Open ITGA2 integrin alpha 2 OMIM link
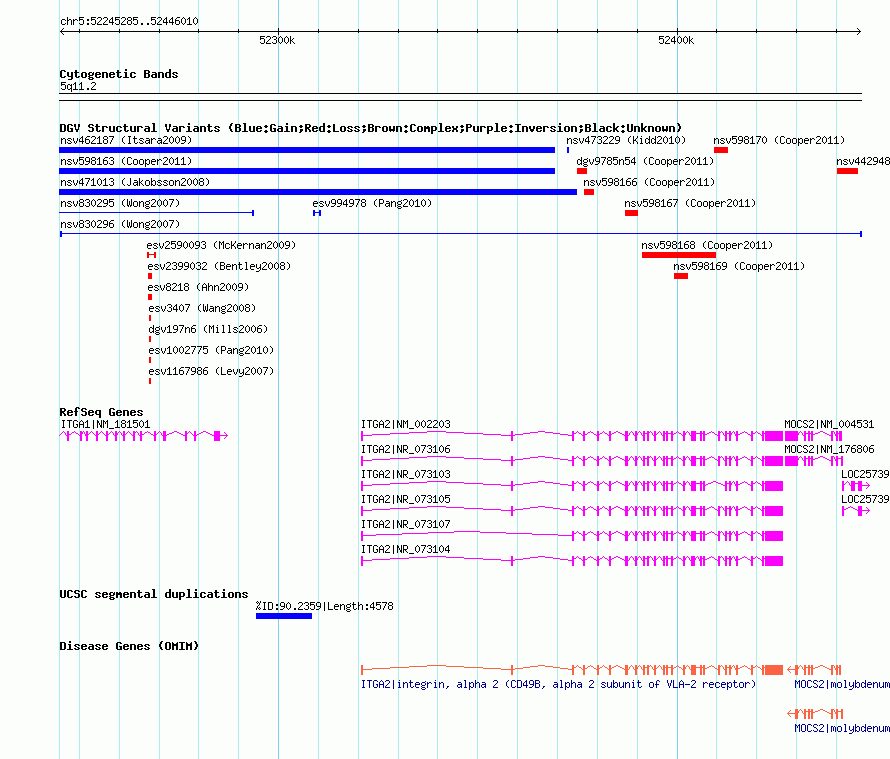Viewport: 890px width, 759px height. click(x=559, y=684)
